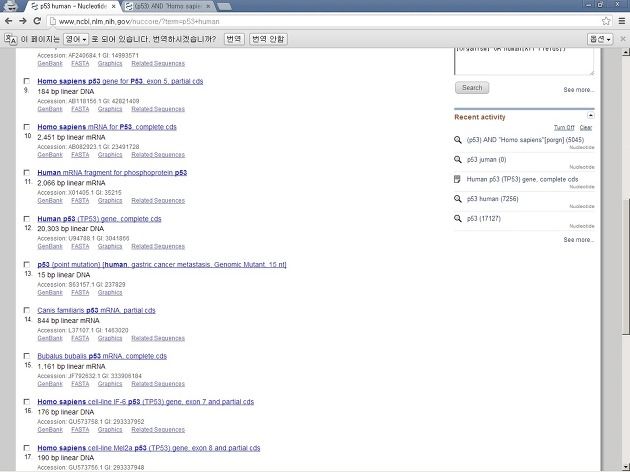The width and height of the screenshot is (630, 472).
Task: Click the page vertical scrollbar thumb
Action: (x=625, y=265)
